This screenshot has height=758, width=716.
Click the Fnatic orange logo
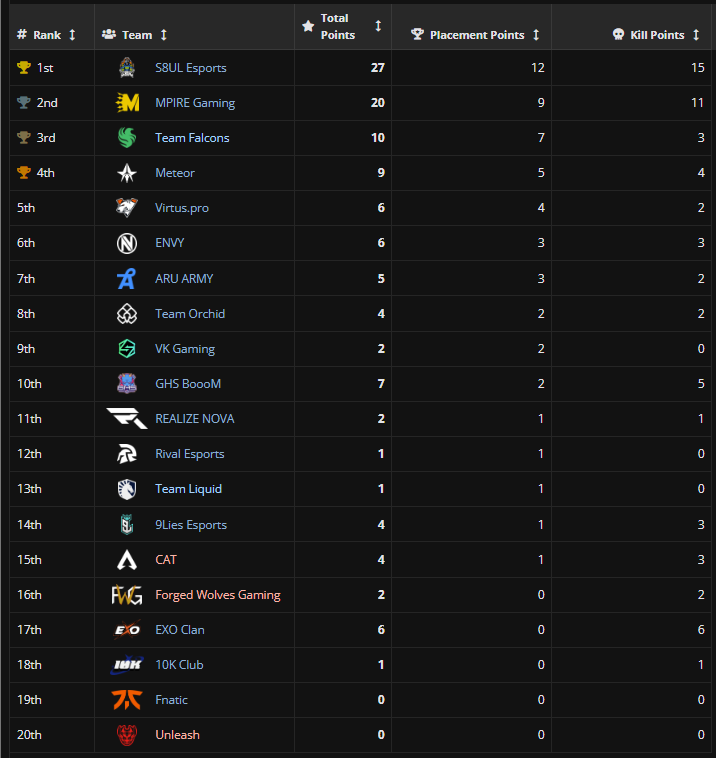tap(127, 700)
